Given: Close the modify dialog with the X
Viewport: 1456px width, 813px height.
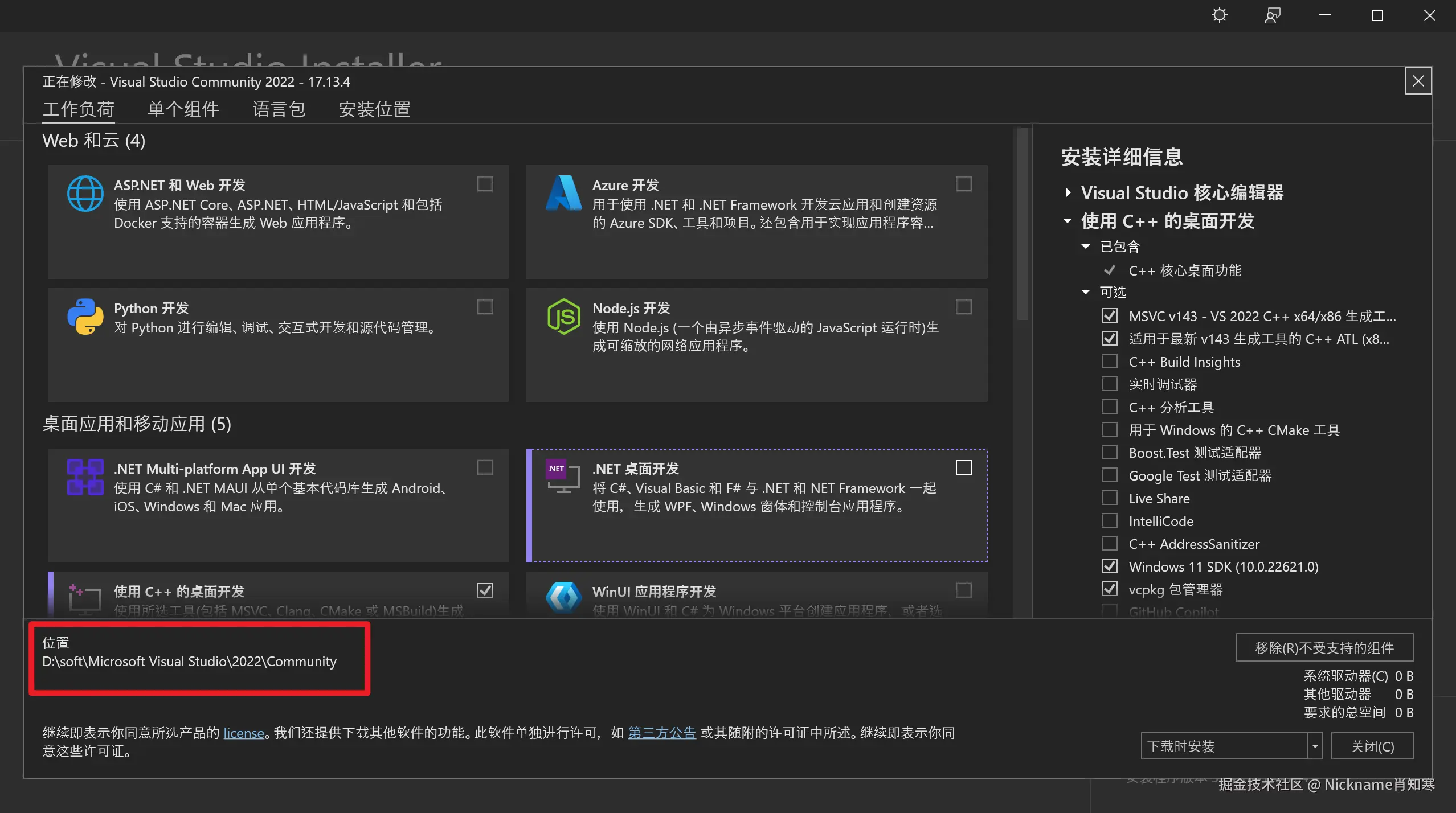Looking at the screenshot, I should [1418, 81].
